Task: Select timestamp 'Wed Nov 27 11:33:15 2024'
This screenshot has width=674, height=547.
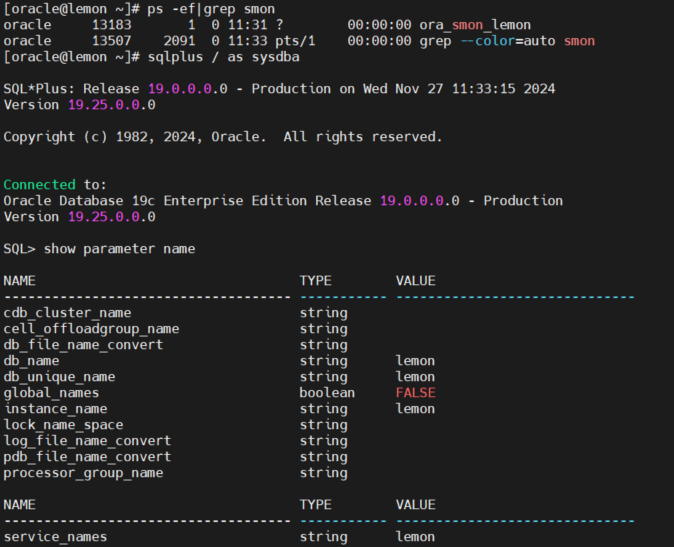Action: [x=459, y=89]
